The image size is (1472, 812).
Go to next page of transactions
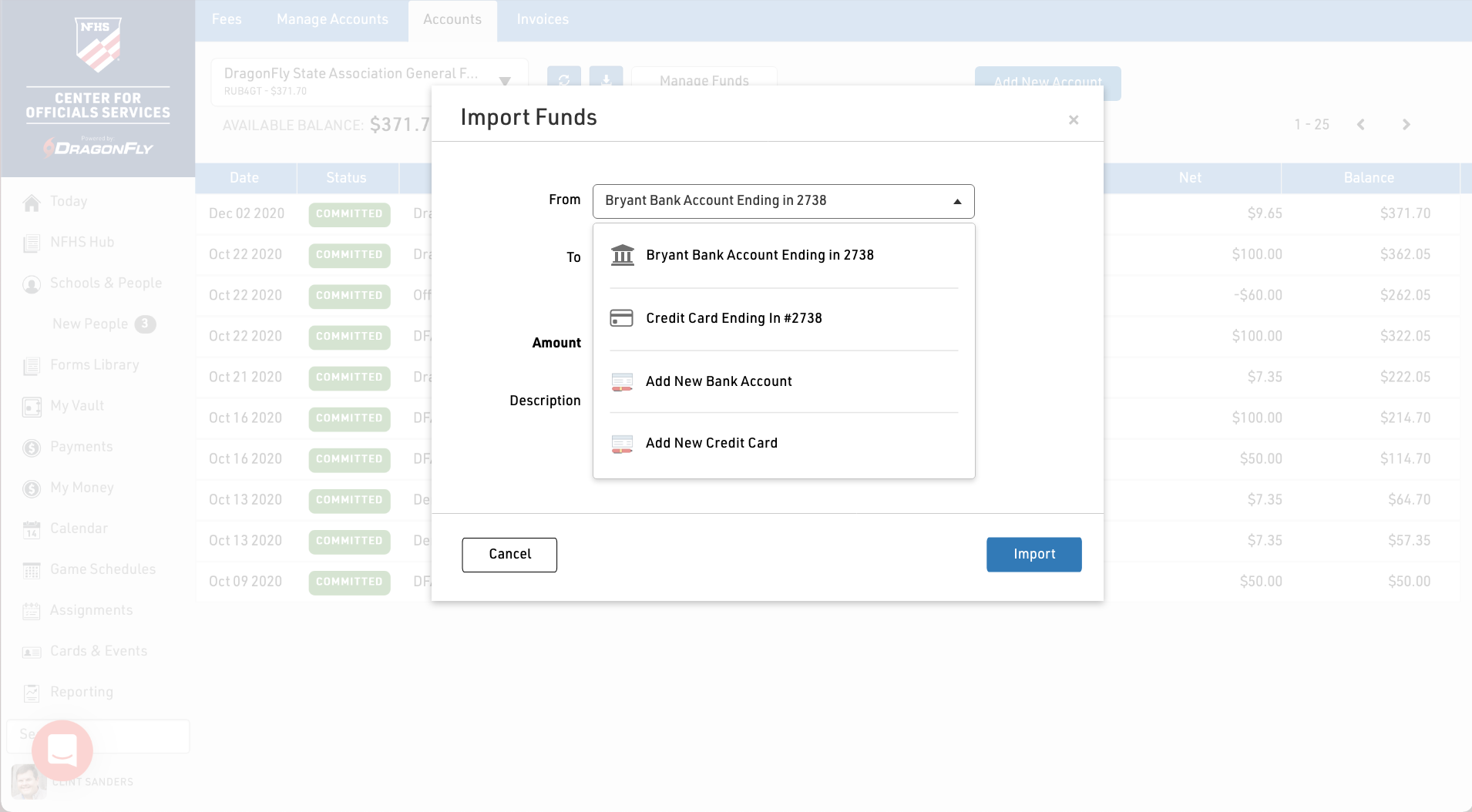1406,125
